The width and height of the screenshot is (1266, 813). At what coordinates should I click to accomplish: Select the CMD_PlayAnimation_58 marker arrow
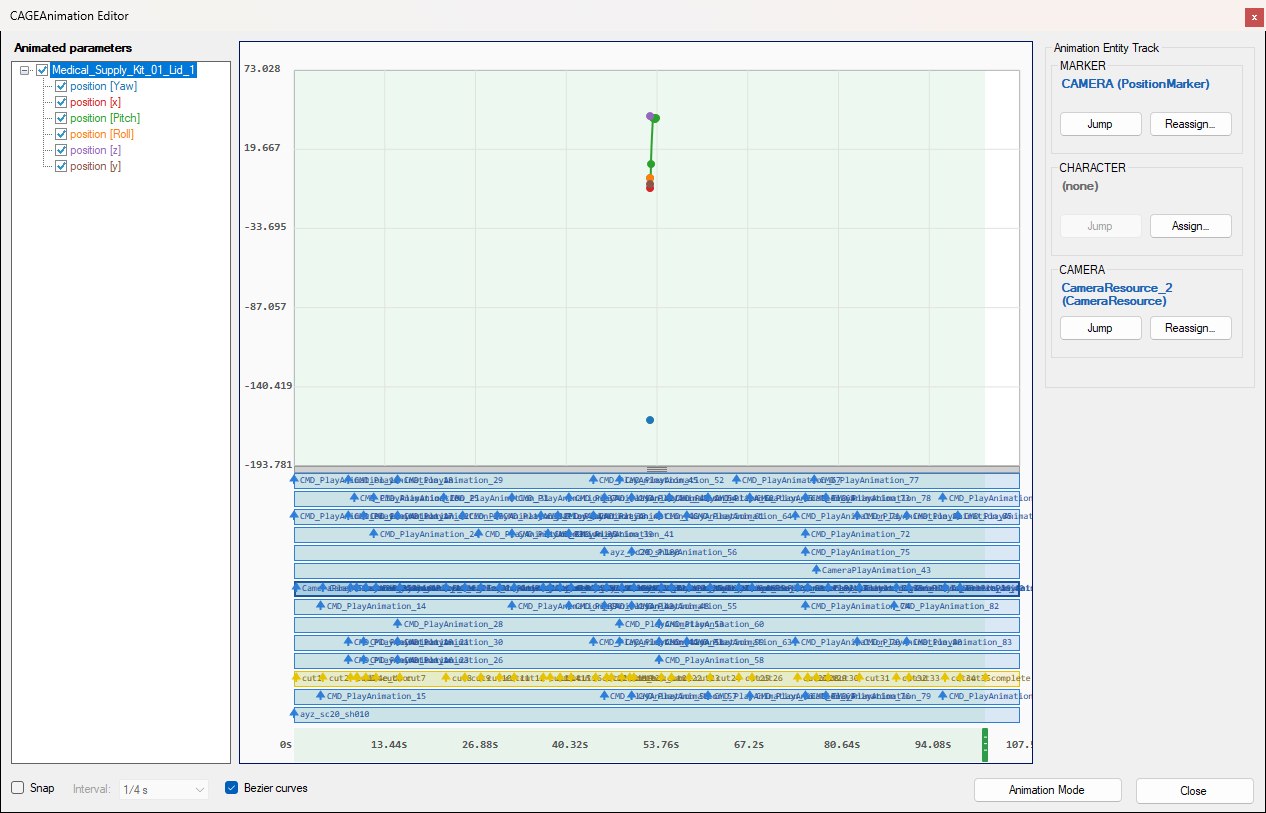click(658, 660)
